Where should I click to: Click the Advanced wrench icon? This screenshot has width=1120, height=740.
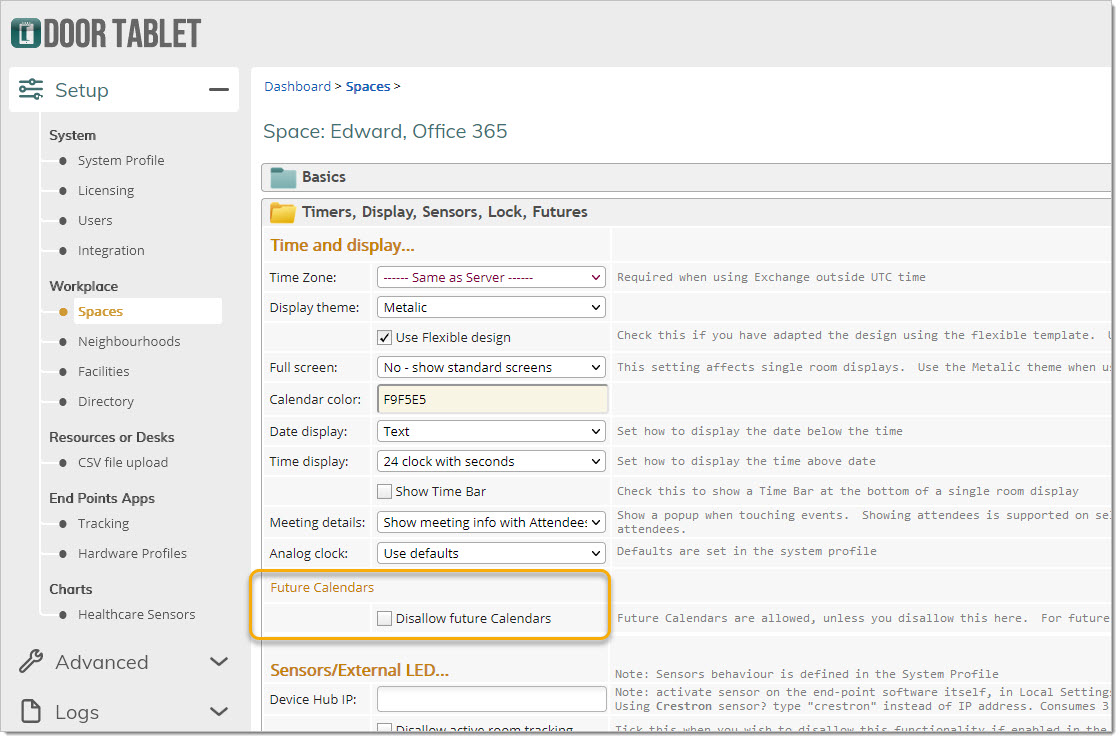point(31,662)
